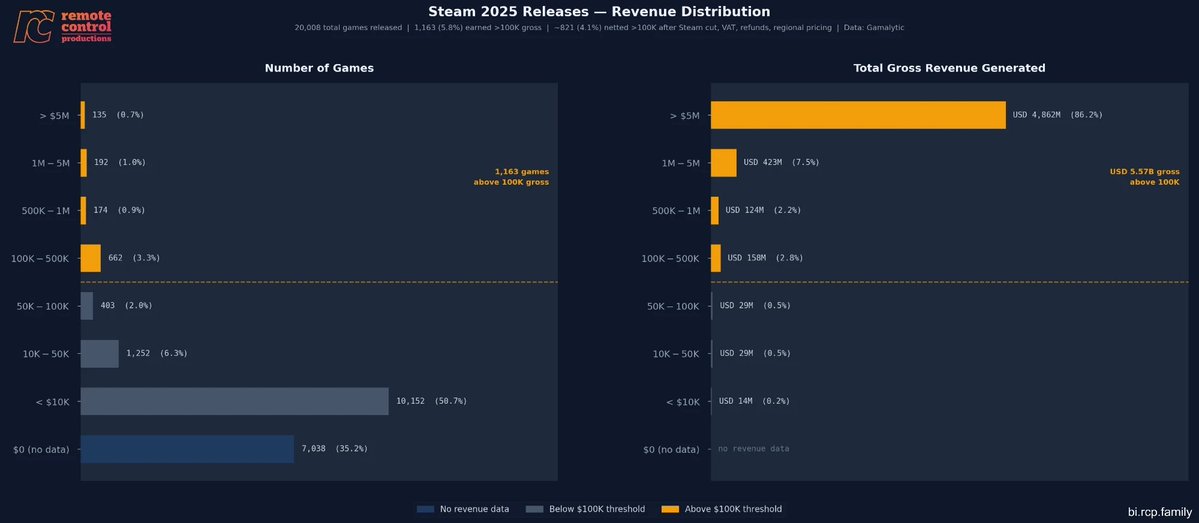Click the > $5M axis label in the revenue chart
The height and width of the screenshot is (523, 1199).
[x=684, y=115]
